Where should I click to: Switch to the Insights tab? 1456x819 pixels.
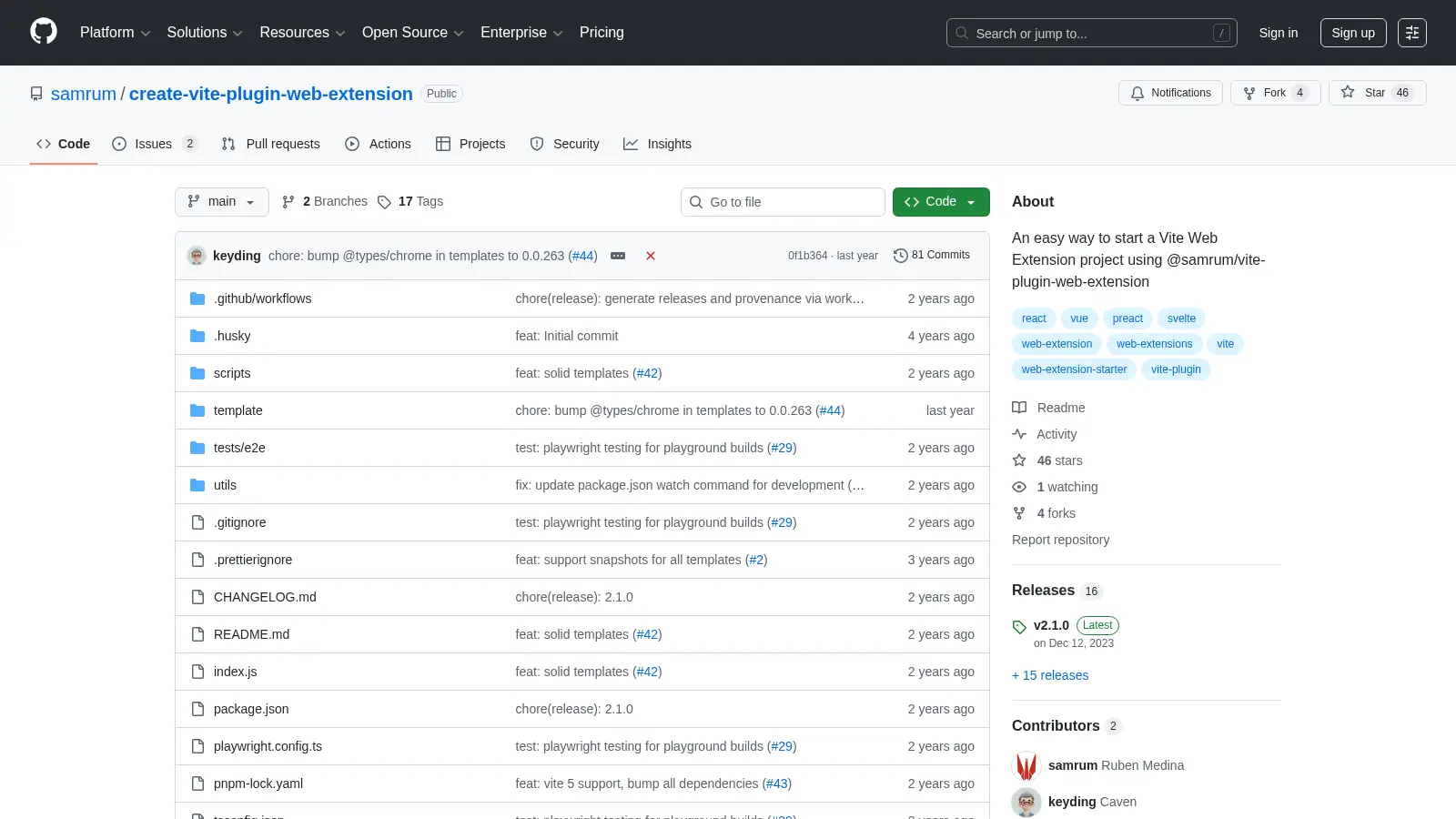click(657, 144)
